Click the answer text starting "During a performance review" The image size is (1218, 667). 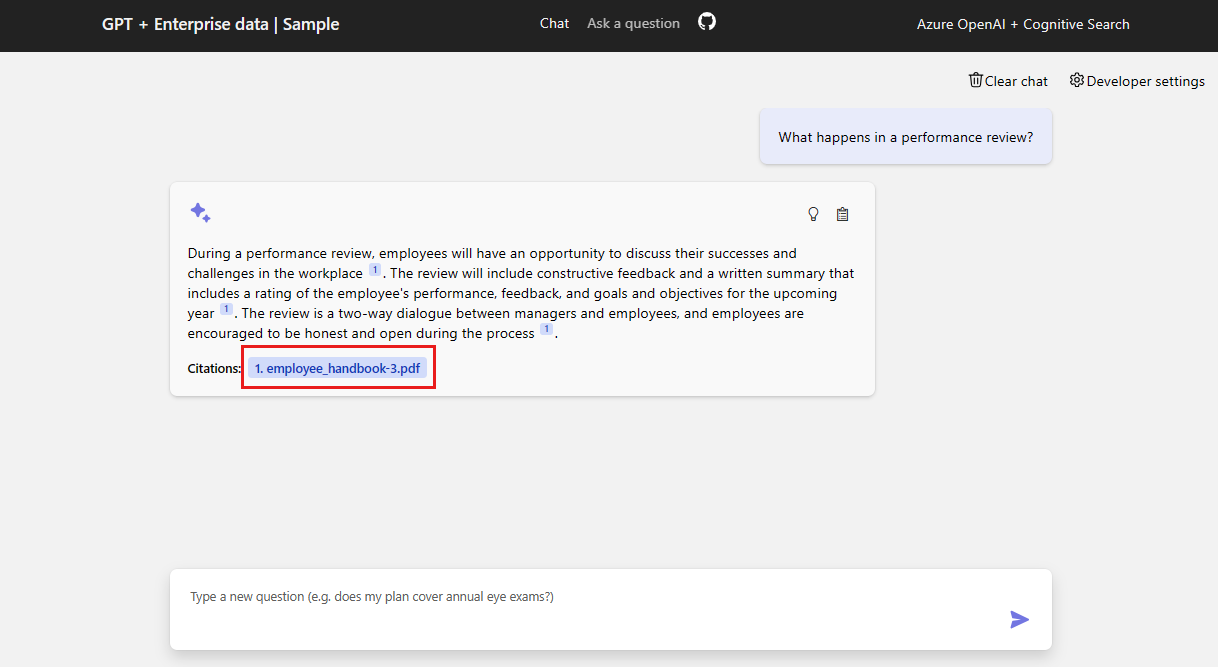point(521,293)
